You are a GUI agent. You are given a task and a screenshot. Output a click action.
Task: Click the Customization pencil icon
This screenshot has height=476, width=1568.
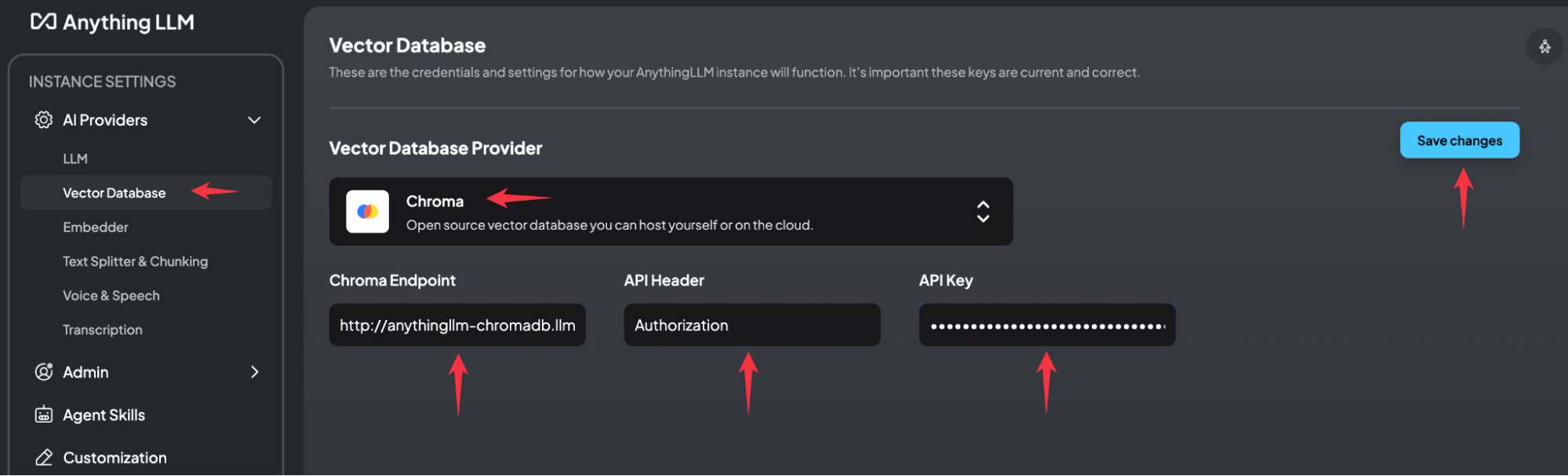click(x=44, y=457)
